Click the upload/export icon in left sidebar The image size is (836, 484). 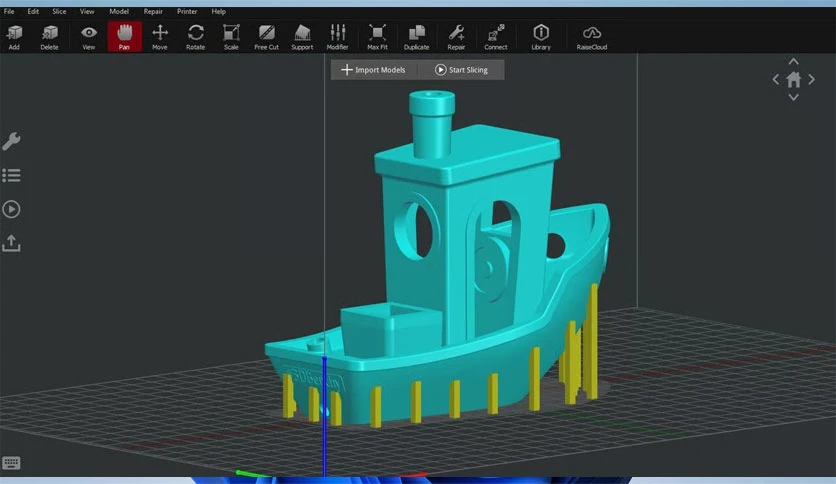(11, 243)
